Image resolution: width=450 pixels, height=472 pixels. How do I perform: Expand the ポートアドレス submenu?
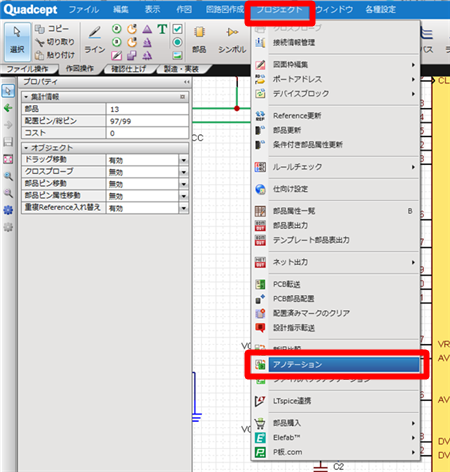336,79
